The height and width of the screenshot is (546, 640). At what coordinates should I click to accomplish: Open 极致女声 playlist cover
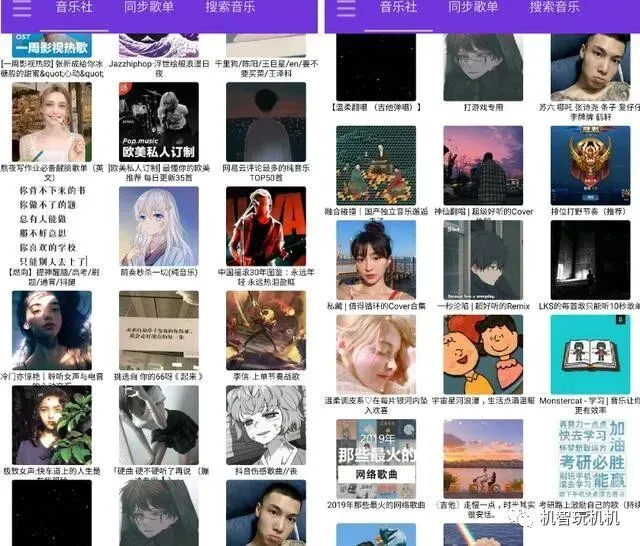pyautogui.click(x=52, y=425)
